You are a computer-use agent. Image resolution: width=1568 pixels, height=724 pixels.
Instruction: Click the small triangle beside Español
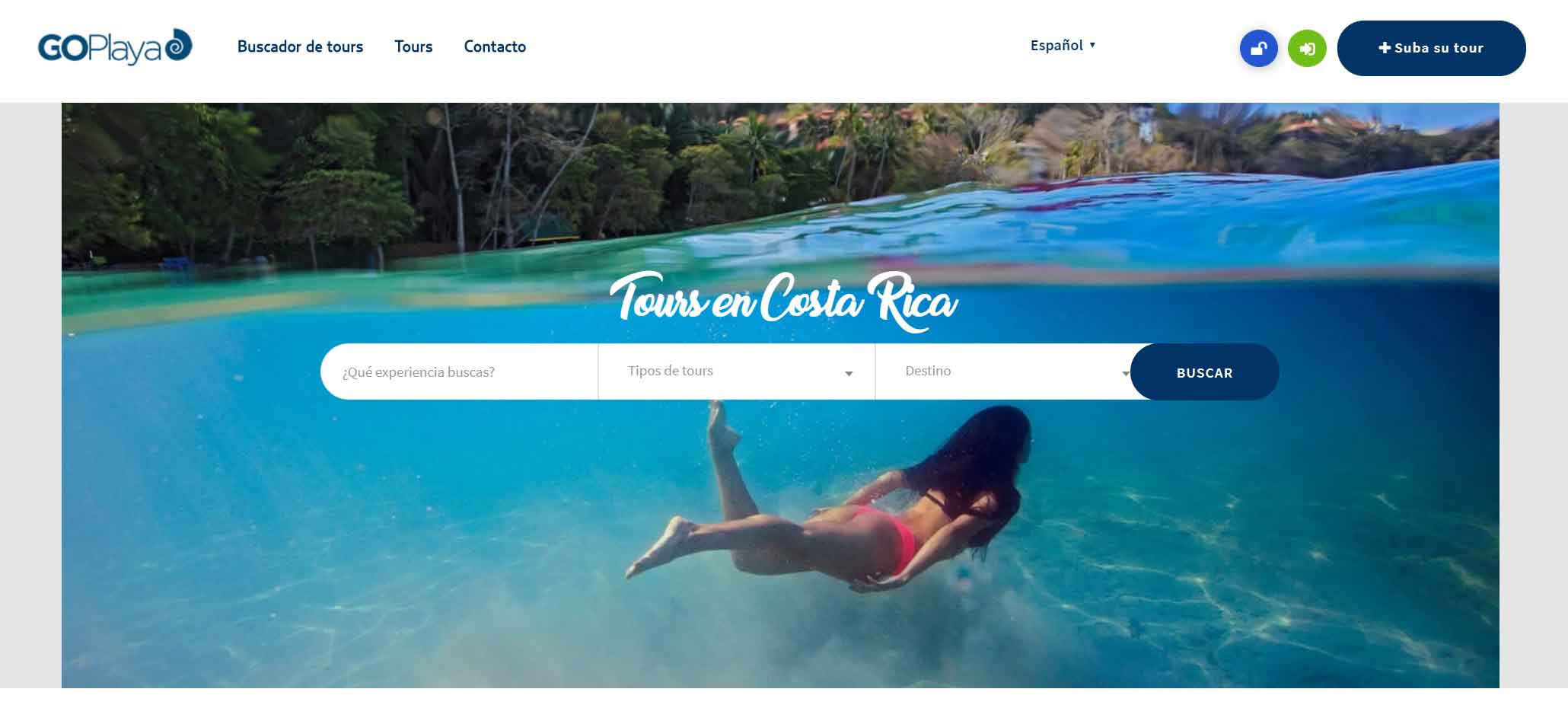pos(1092,45)
